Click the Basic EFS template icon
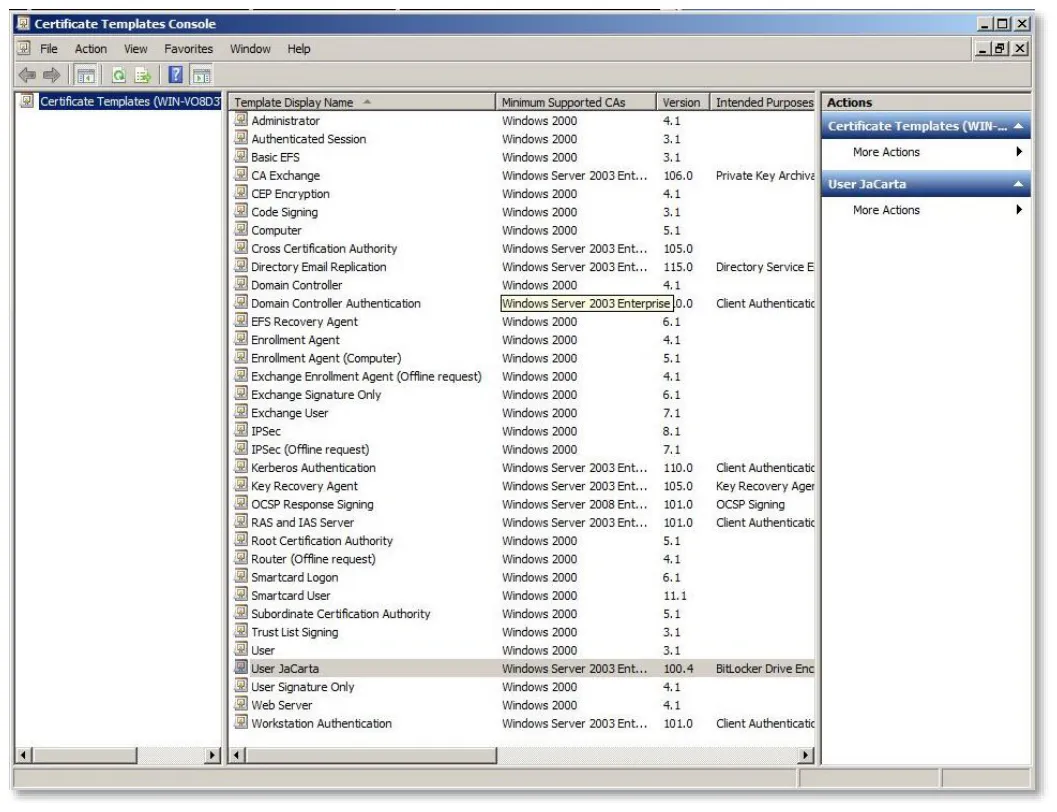1057x812 pixels. point(241,156)
